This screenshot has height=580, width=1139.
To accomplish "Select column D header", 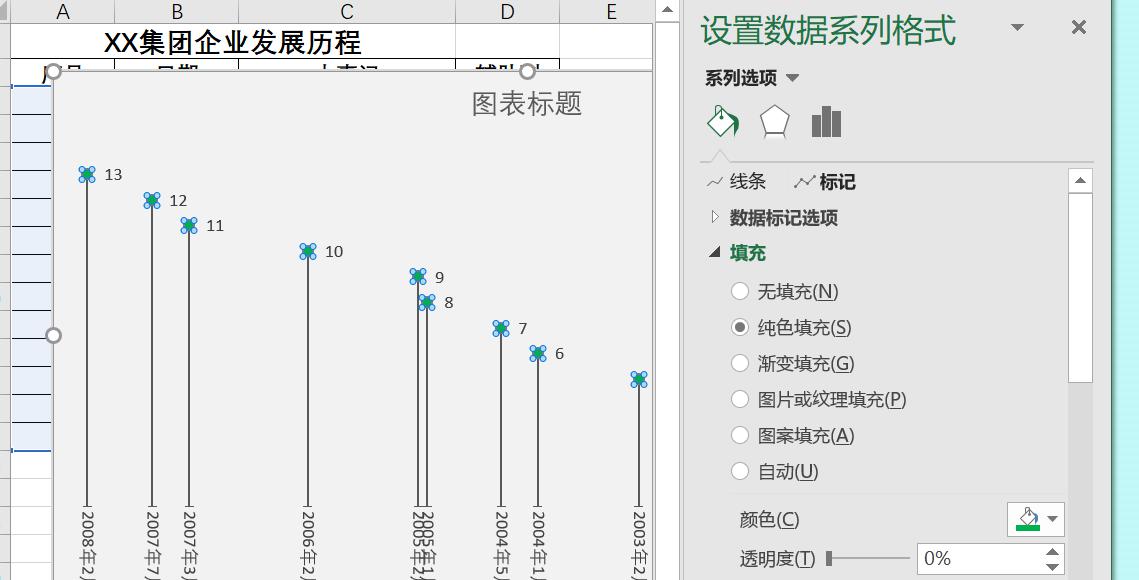I will click(508, 12).
